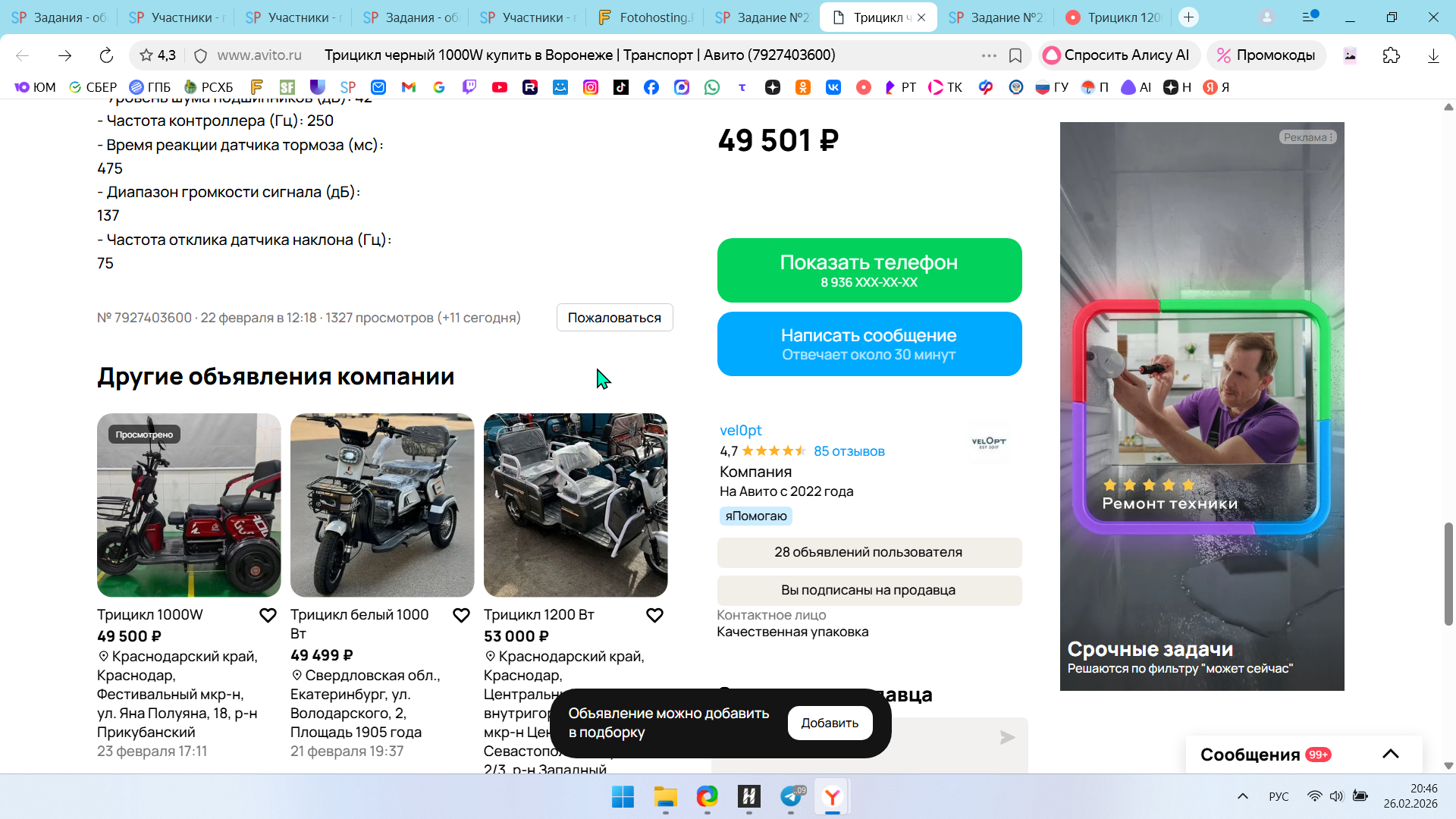Open the downloads arrow icon
Image resolution: width=1456 pixels, height=819 pixels.
tap(1433, 55)
